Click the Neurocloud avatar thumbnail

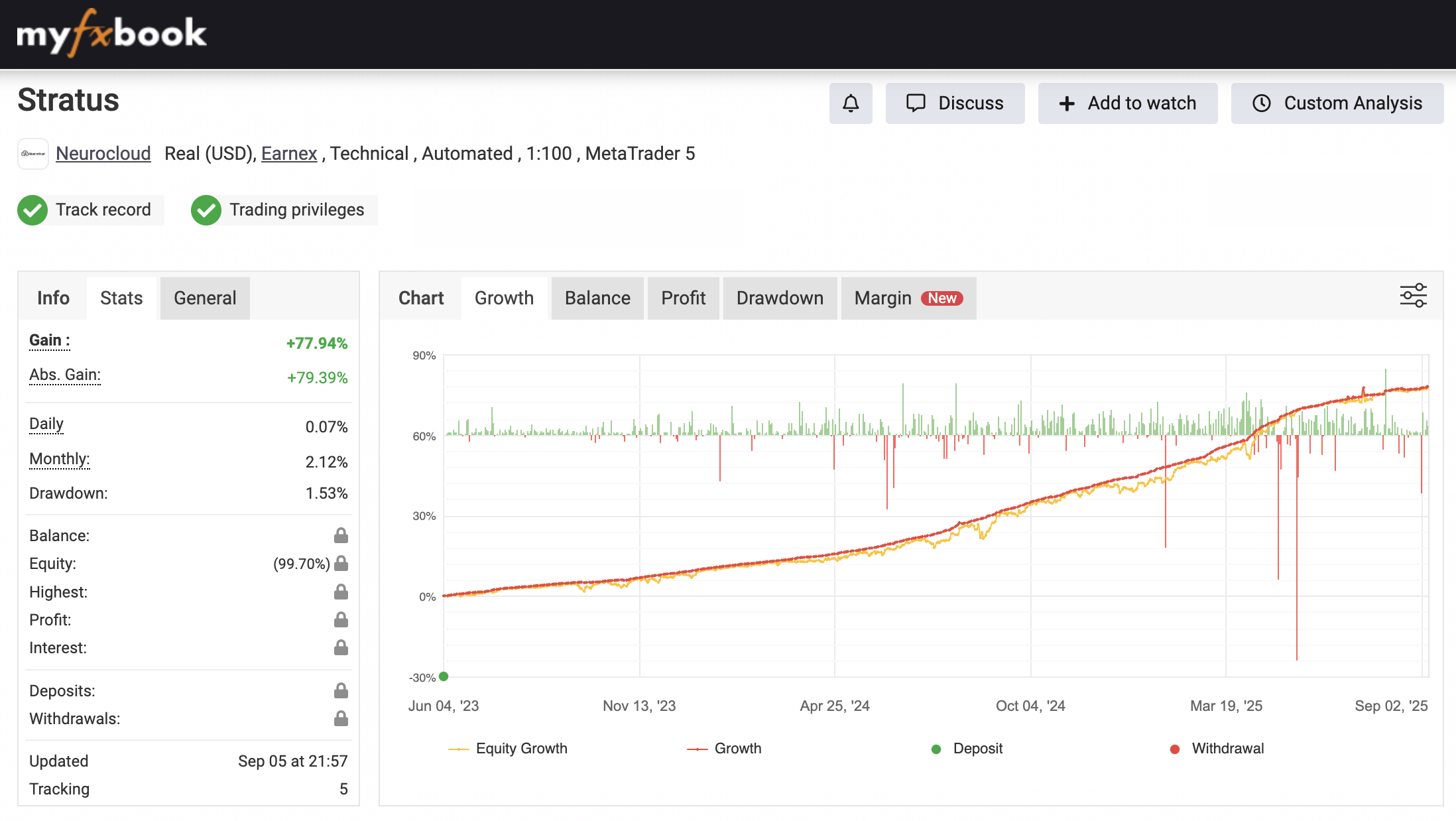[x=33, y=154]
